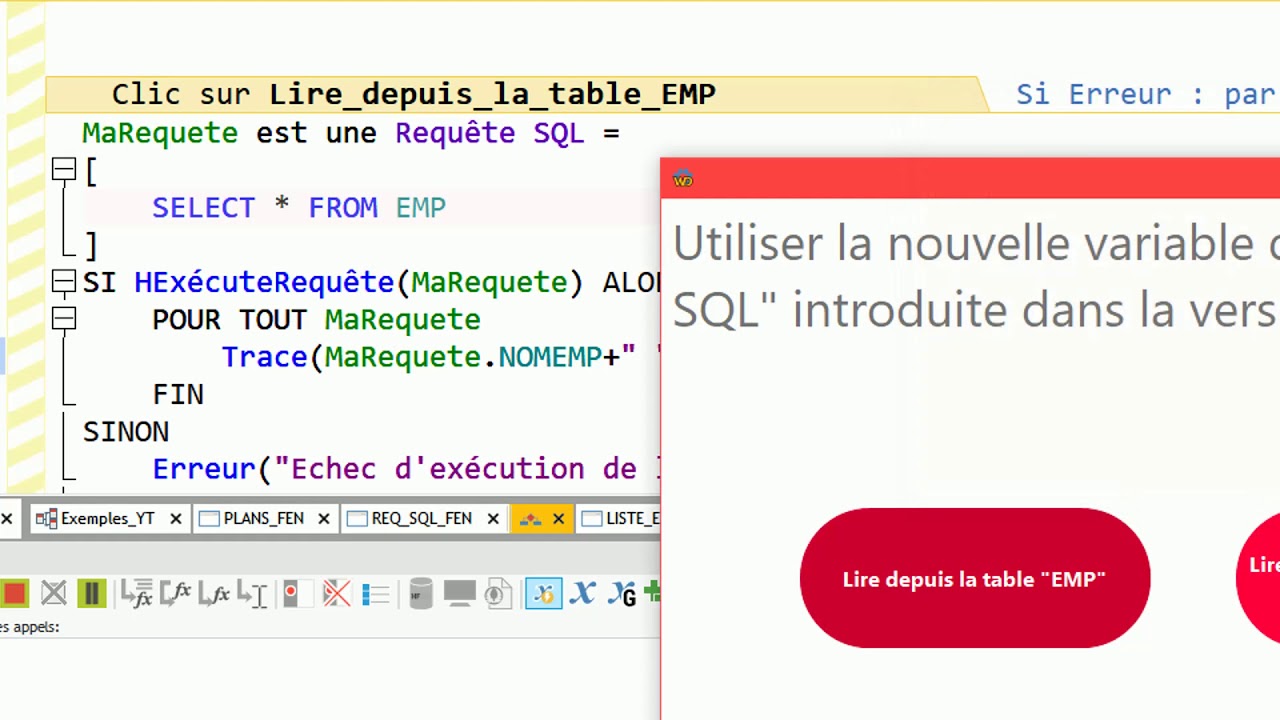Viewport: 1280px width, 720px height.
Task: Open the HF database cylinder icon
Action: 421,594
